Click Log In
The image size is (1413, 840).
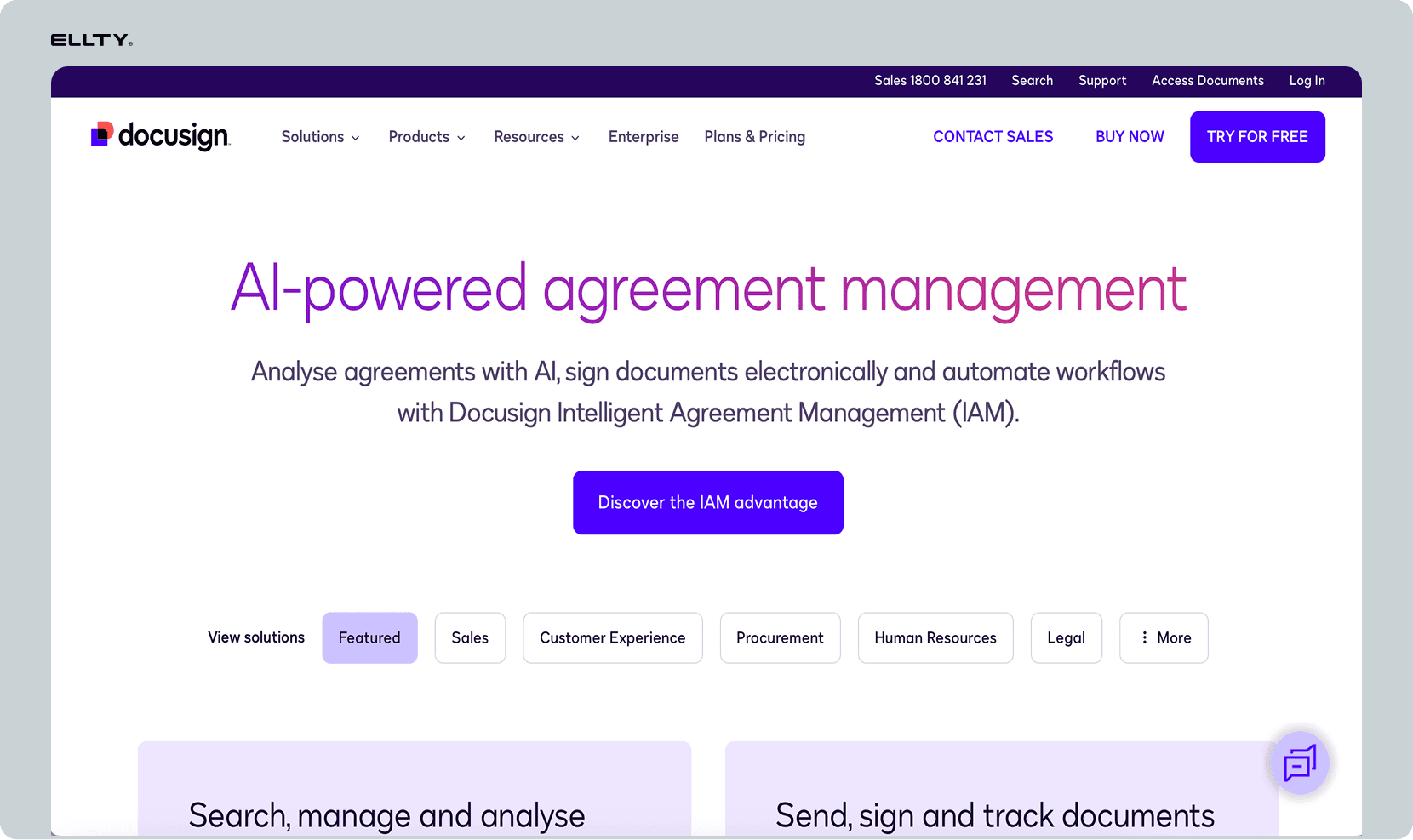tap(1307, 81)
